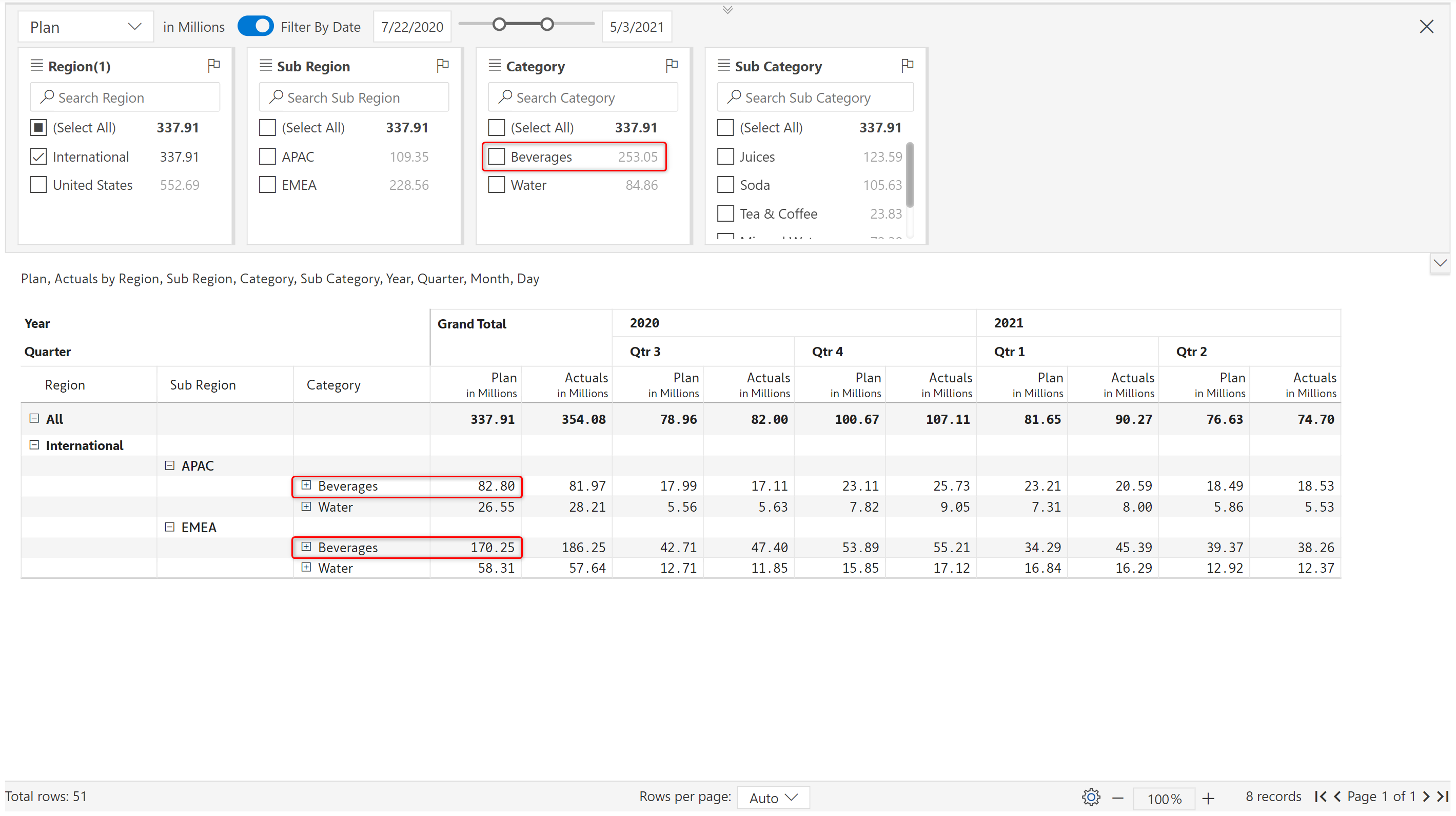Open the Plan measure dropdown
This screenshot has height=816, width=1456.
click(85, 27)
